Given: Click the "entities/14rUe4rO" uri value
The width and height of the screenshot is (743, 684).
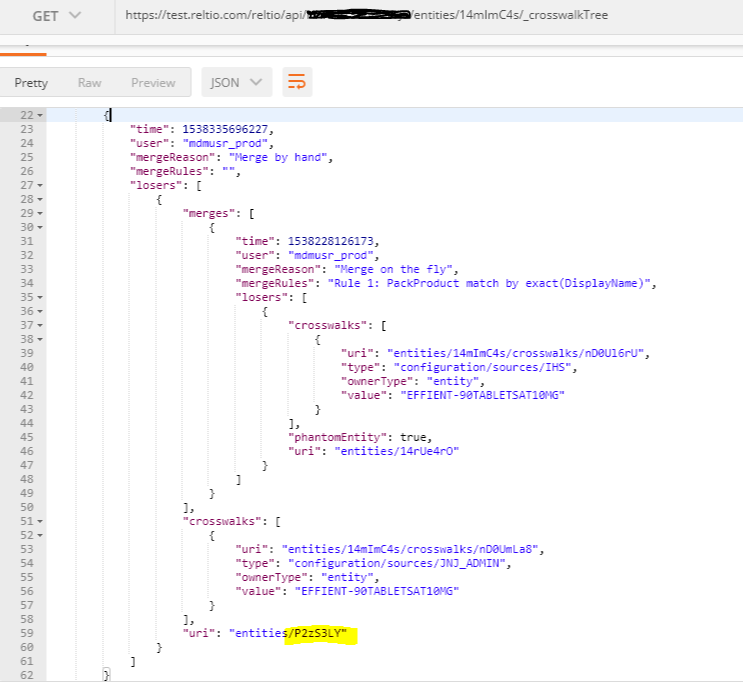Looking at the screenshot, I should (x=397, y=451).
